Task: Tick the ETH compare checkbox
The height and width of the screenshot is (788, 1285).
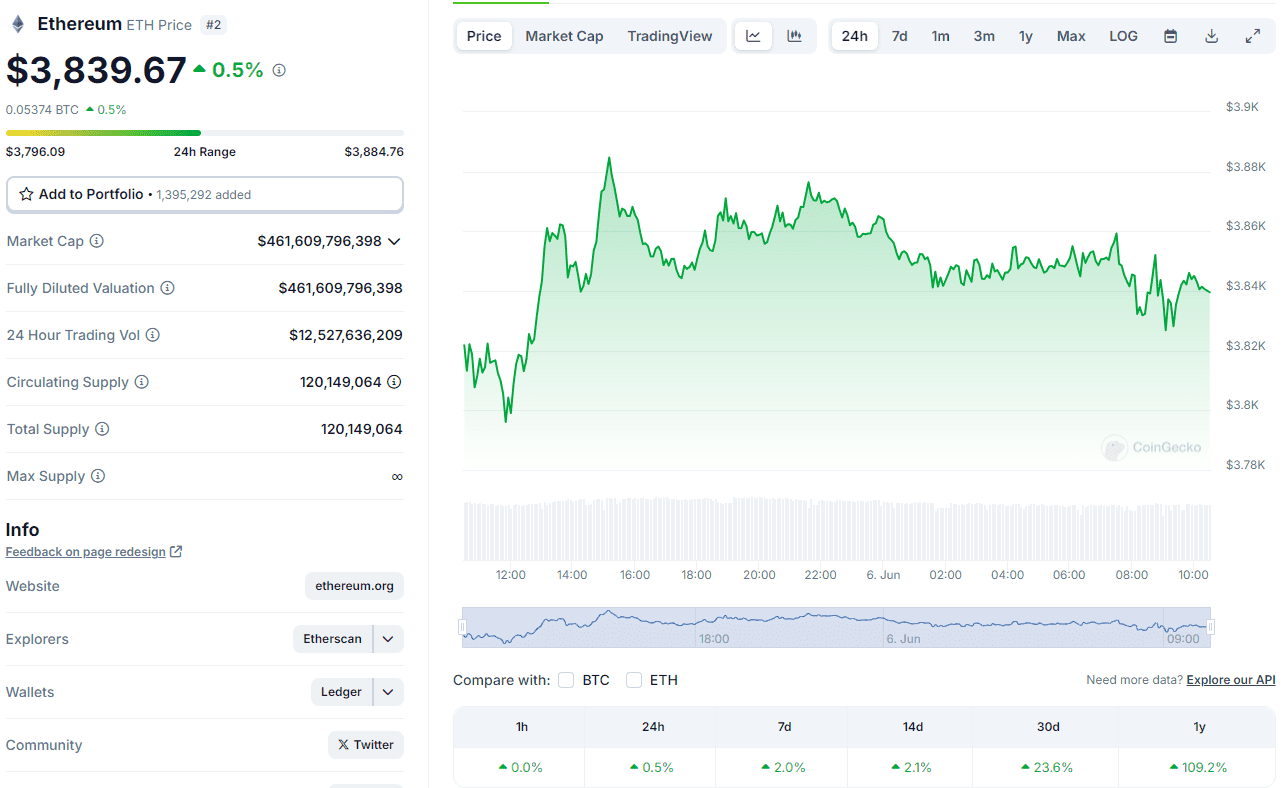Action: pos(634,680)
